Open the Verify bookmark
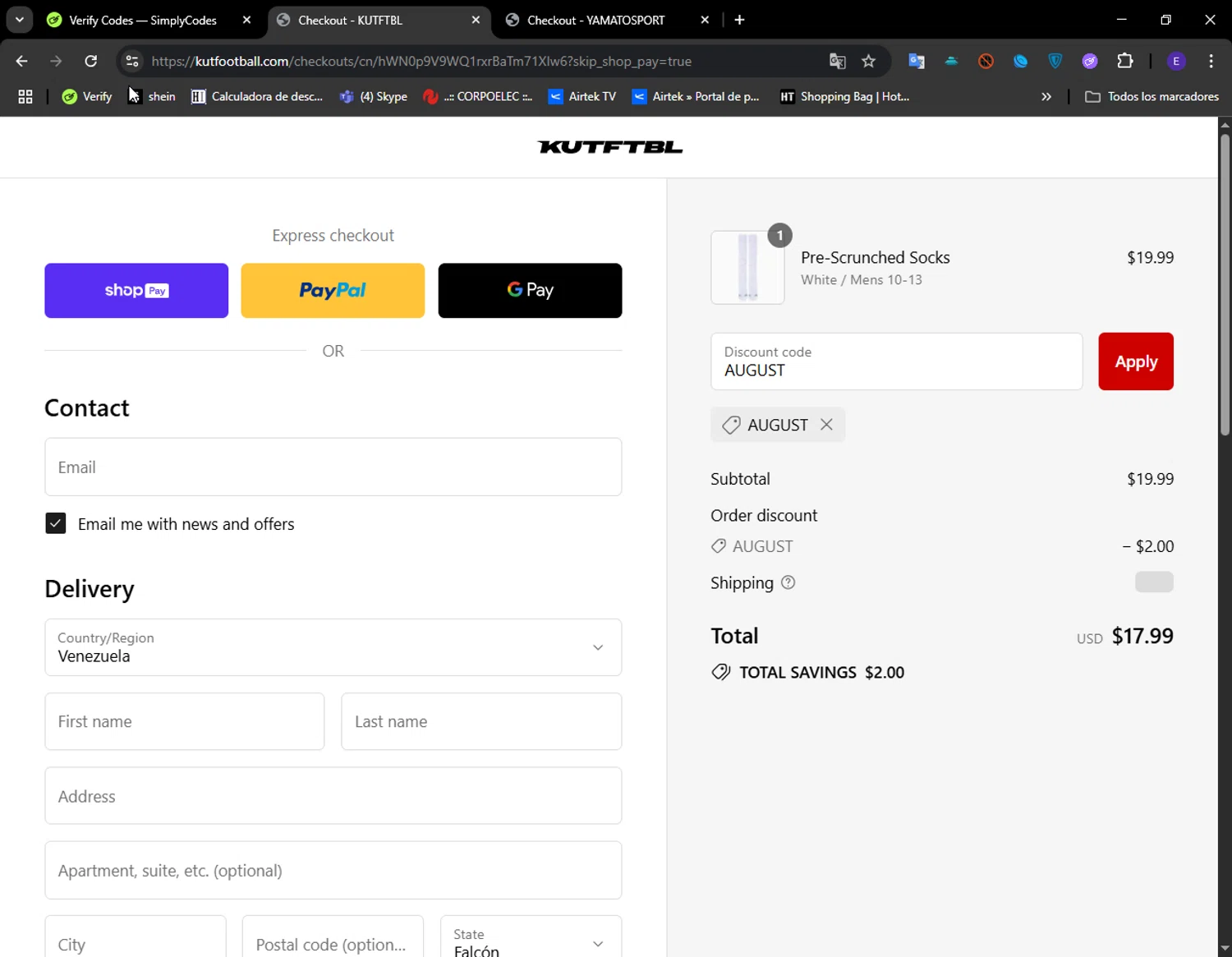 (x=87, y=96)
